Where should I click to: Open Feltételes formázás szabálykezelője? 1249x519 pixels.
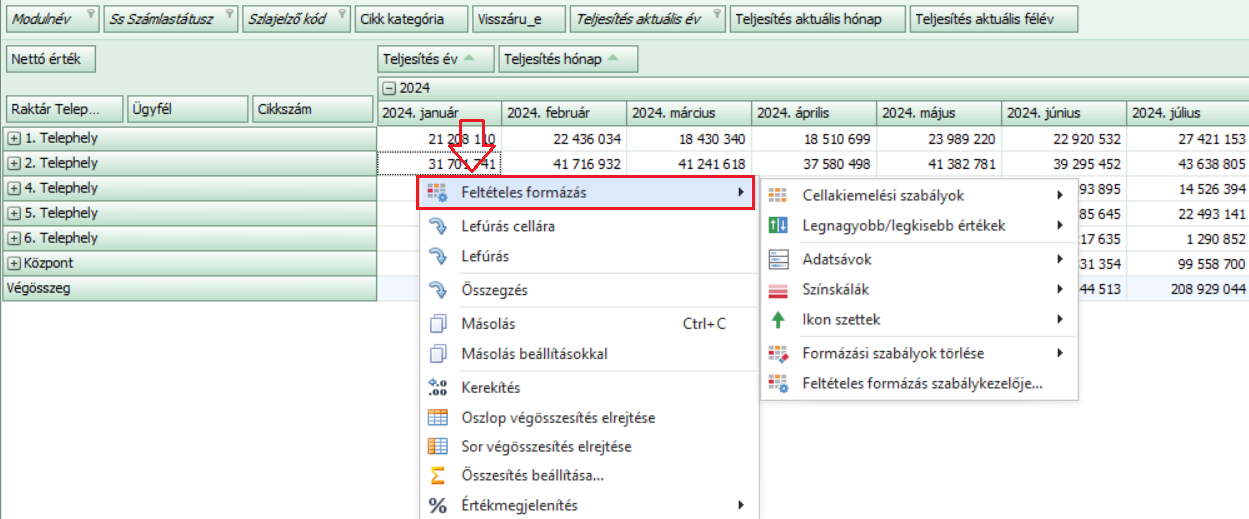922,383
